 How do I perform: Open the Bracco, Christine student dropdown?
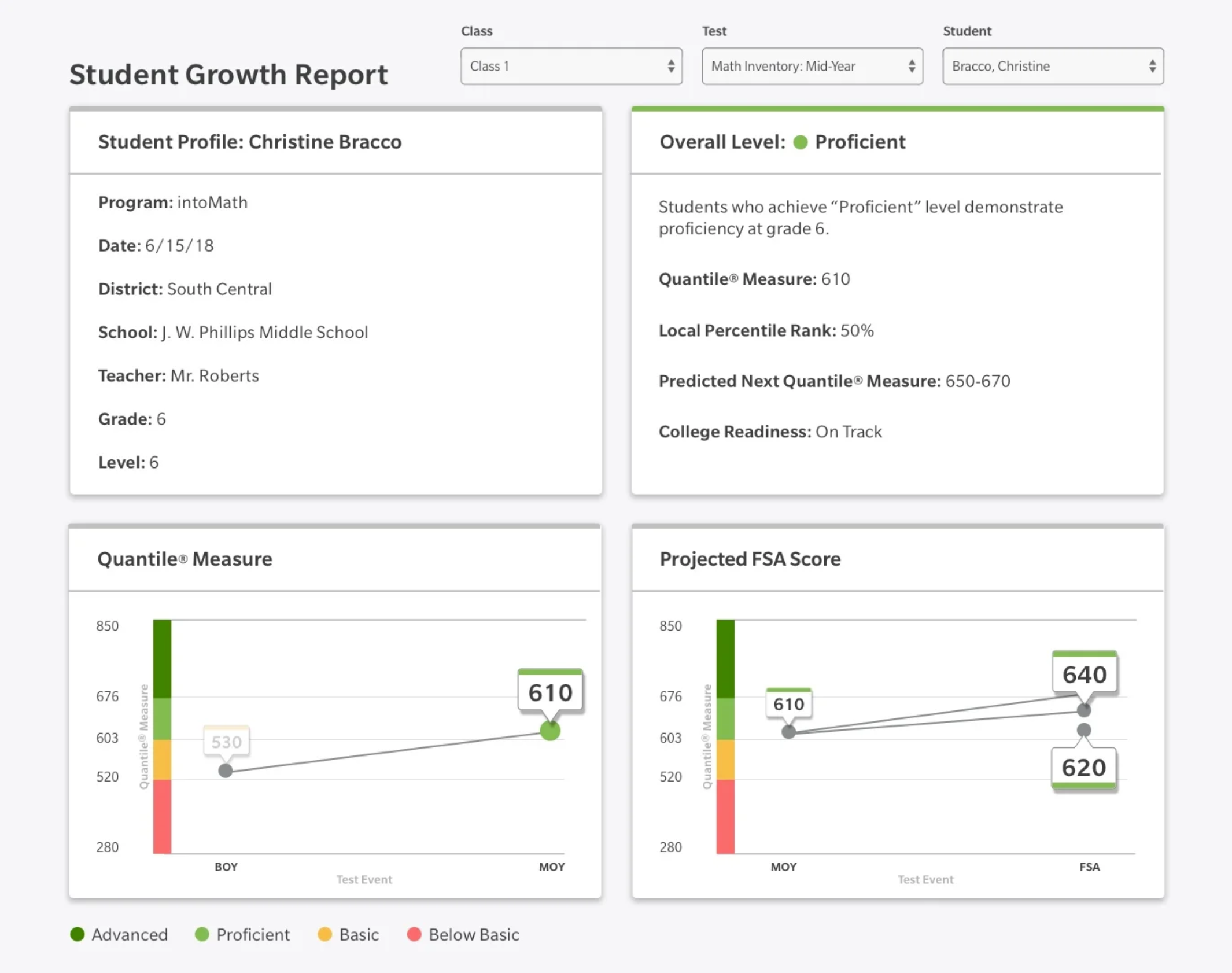point(1052,66)
